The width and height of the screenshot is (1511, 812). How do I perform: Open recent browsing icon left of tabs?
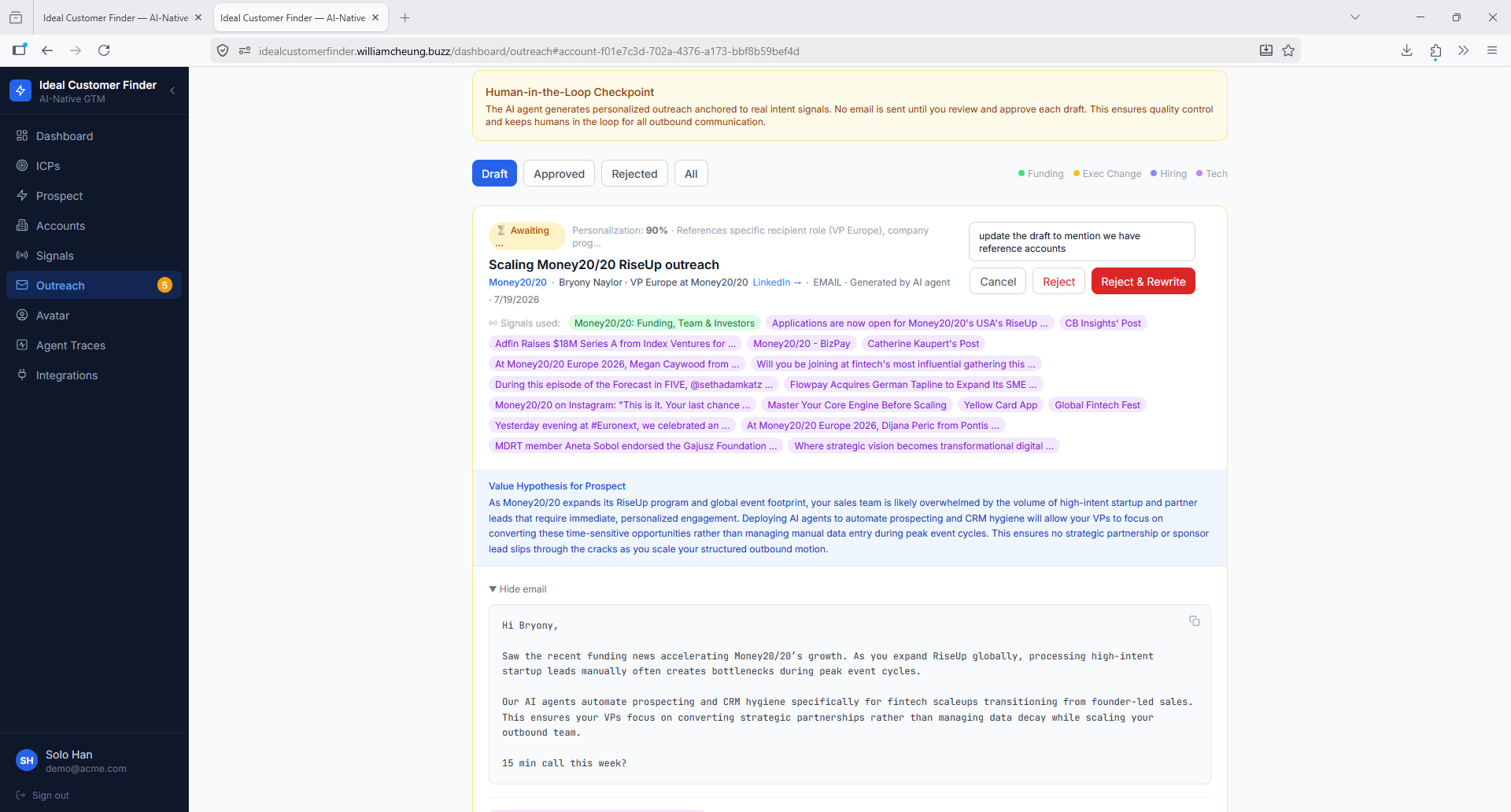coord(16,17)
